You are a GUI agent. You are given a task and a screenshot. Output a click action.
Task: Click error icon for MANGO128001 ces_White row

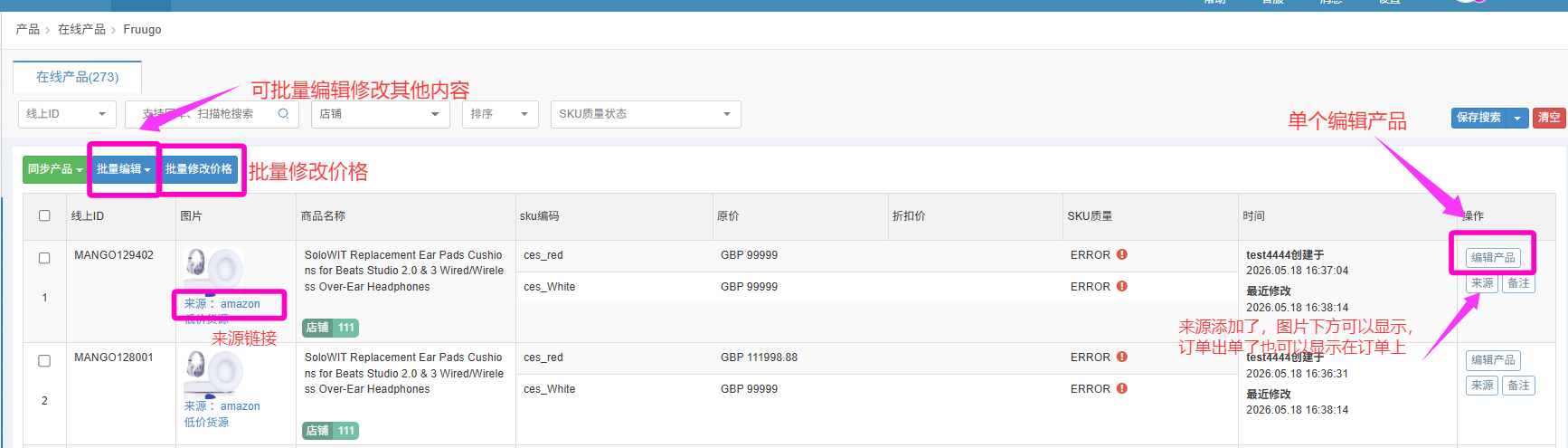coord(1122,389)
